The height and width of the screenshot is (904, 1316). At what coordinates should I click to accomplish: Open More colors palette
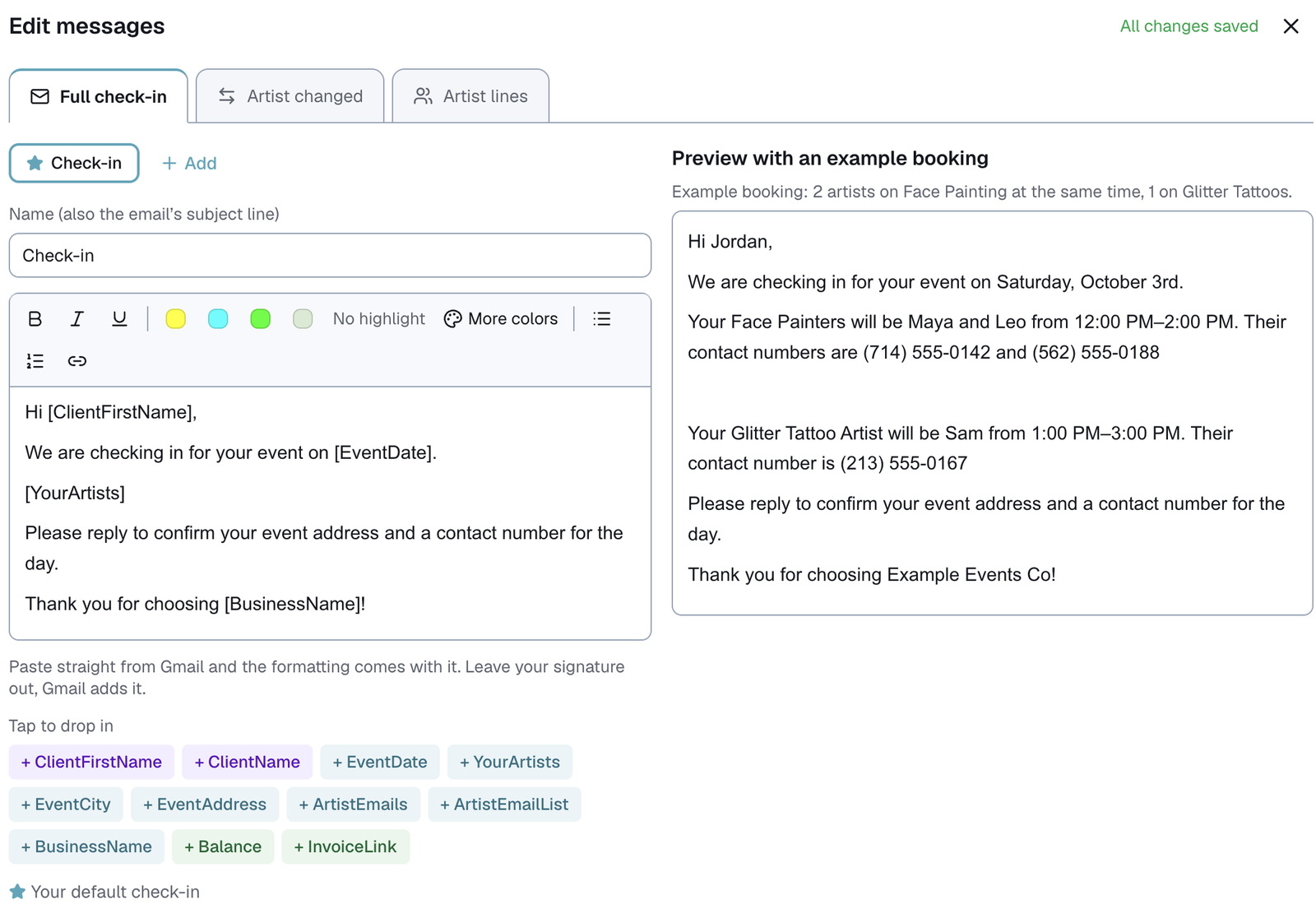pos(501,319)
